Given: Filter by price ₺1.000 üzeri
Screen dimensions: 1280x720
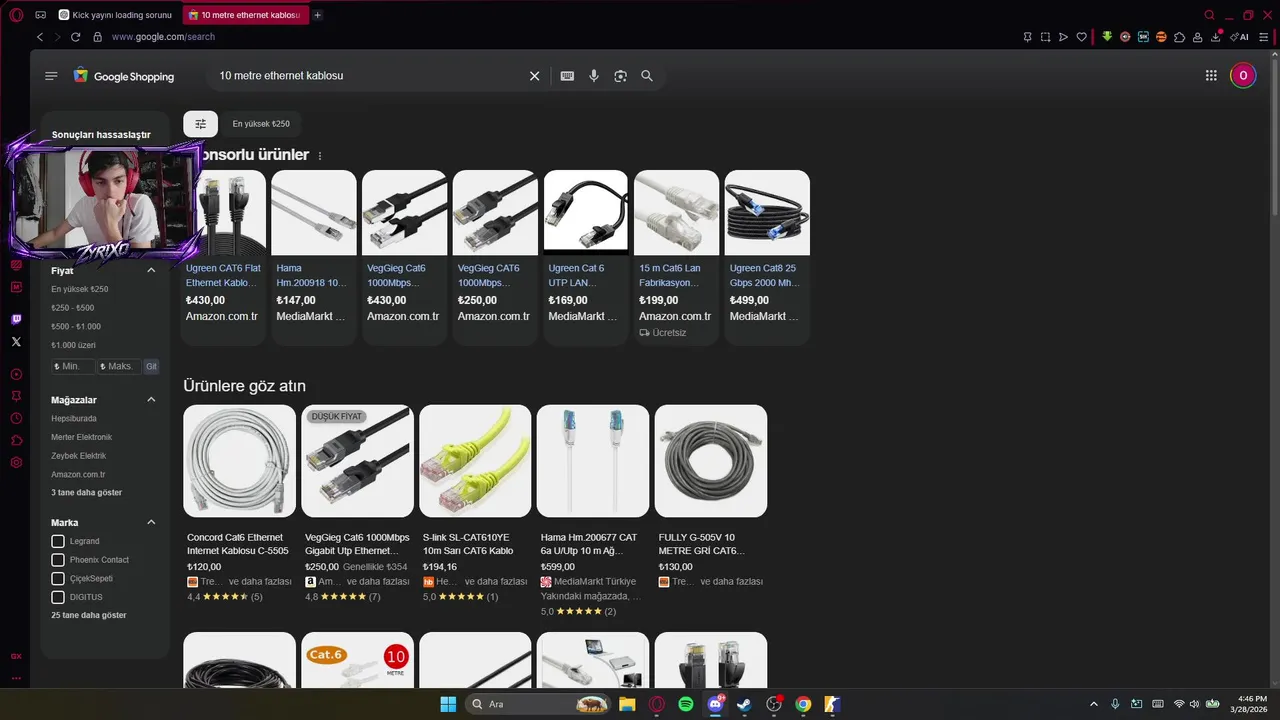Looking at the screenshot, I should (x=74, y=346).
